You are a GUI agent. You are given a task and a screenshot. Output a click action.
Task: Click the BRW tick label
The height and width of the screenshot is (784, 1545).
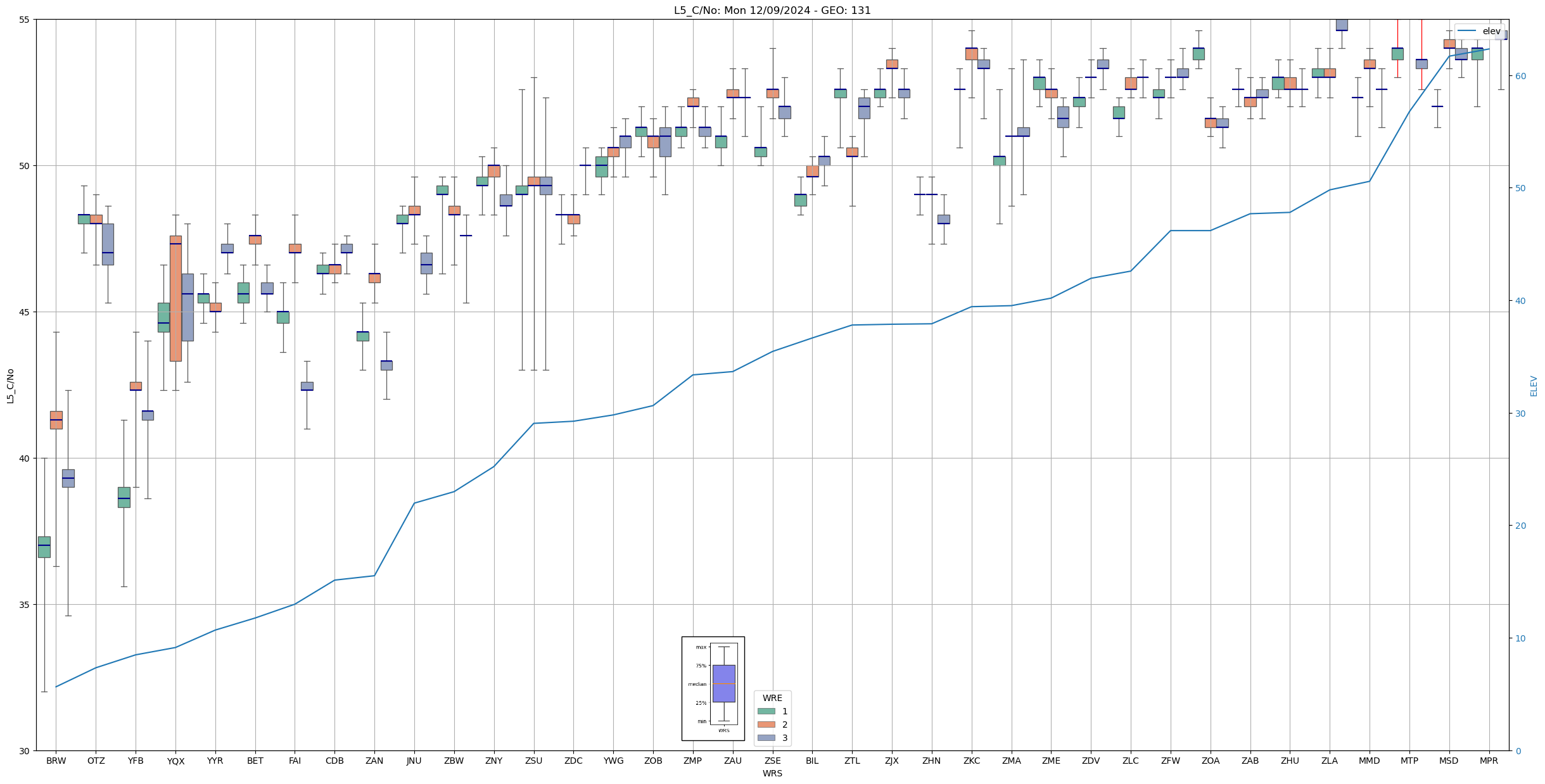(x=56, y=761)
